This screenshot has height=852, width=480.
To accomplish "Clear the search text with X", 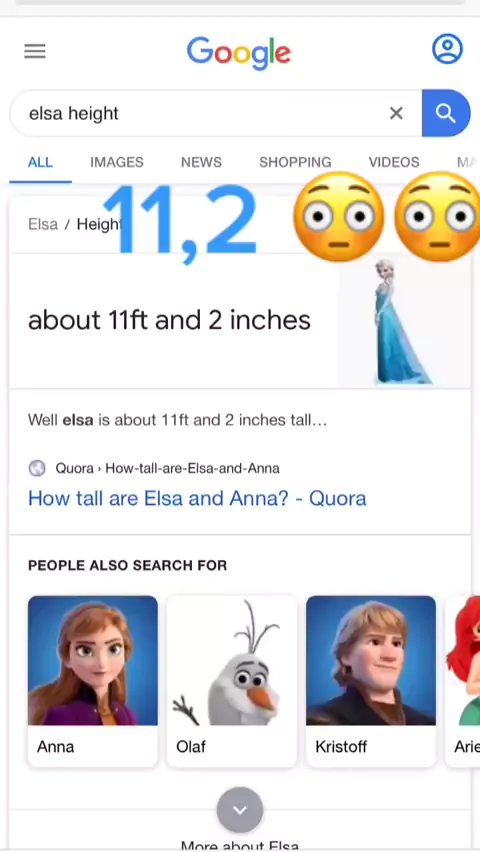I will 396,113.
